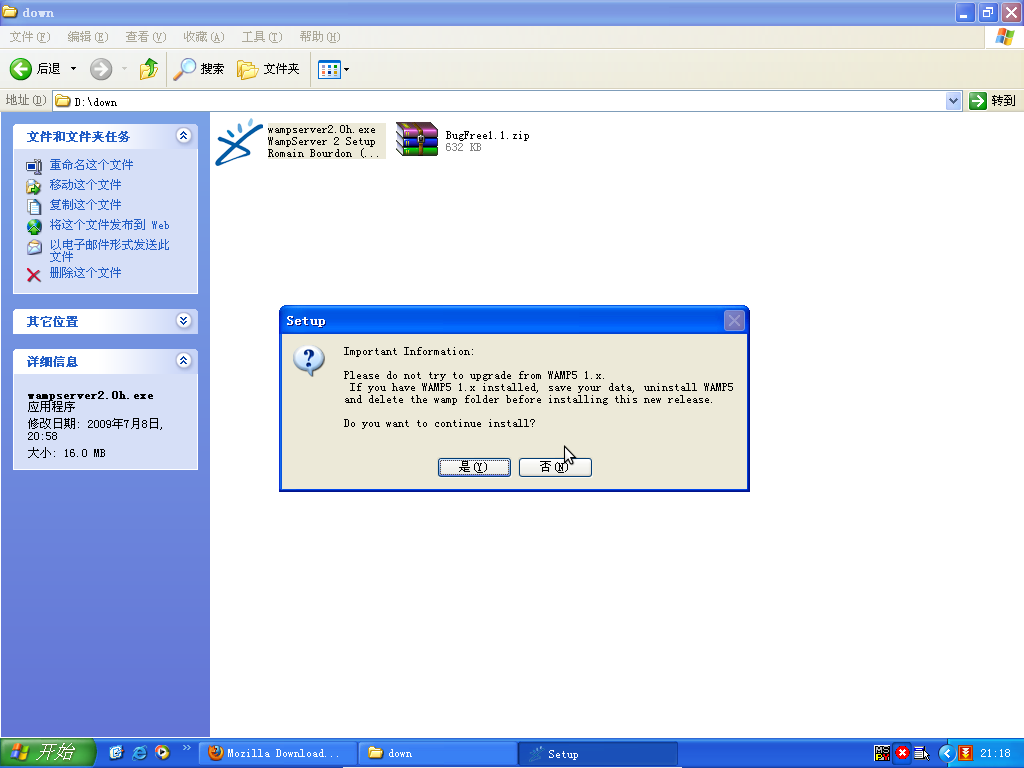Click Rename this file (重命名这个文件) link
Screen dimensions: 1024x768
[x=91, y=165]
